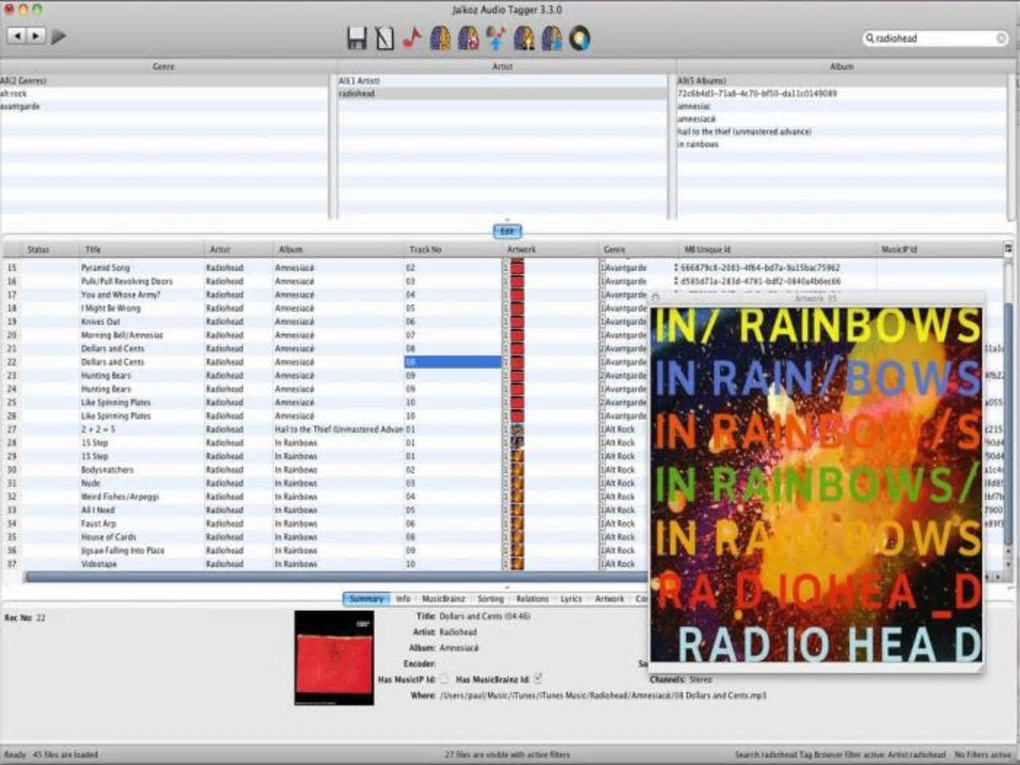The image size is (1020, 765).
Task: Click the forward navigation arrow in toolbar
Action: click(x=36, y=36)
